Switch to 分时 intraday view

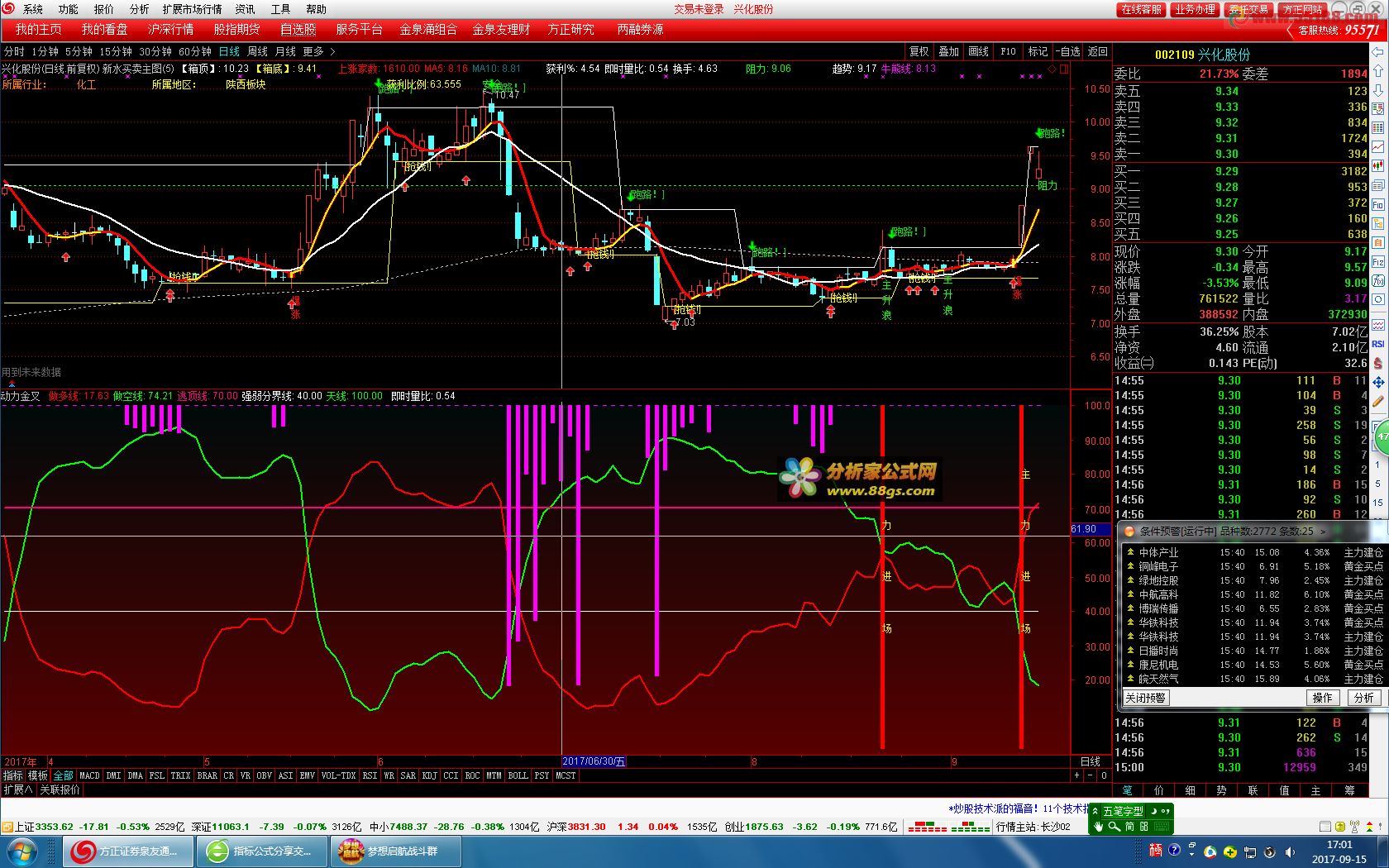click(x=14, y=51)
